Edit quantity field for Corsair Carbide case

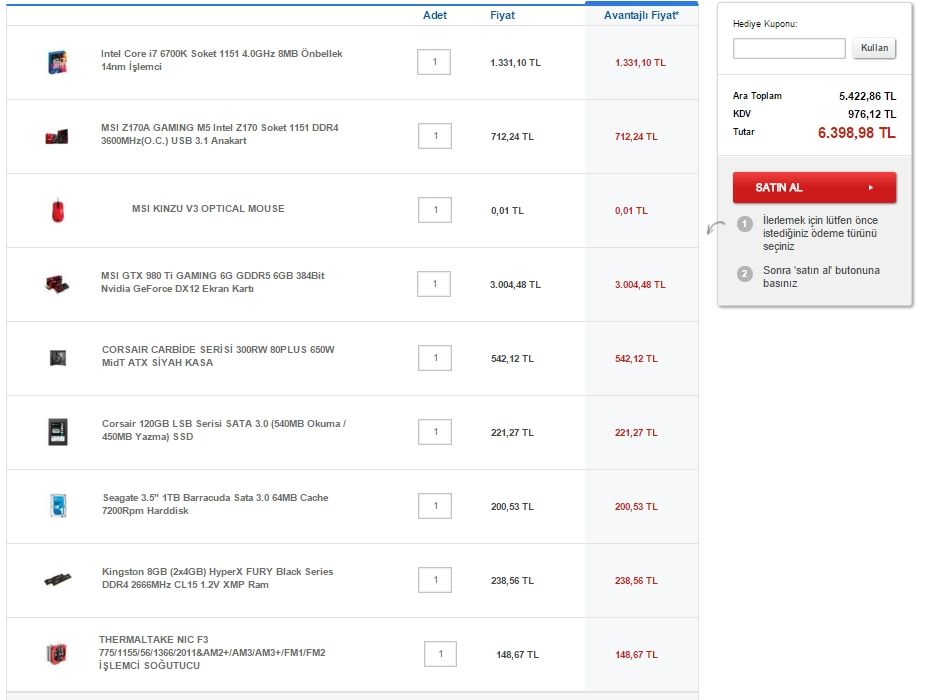click(435, 358)
